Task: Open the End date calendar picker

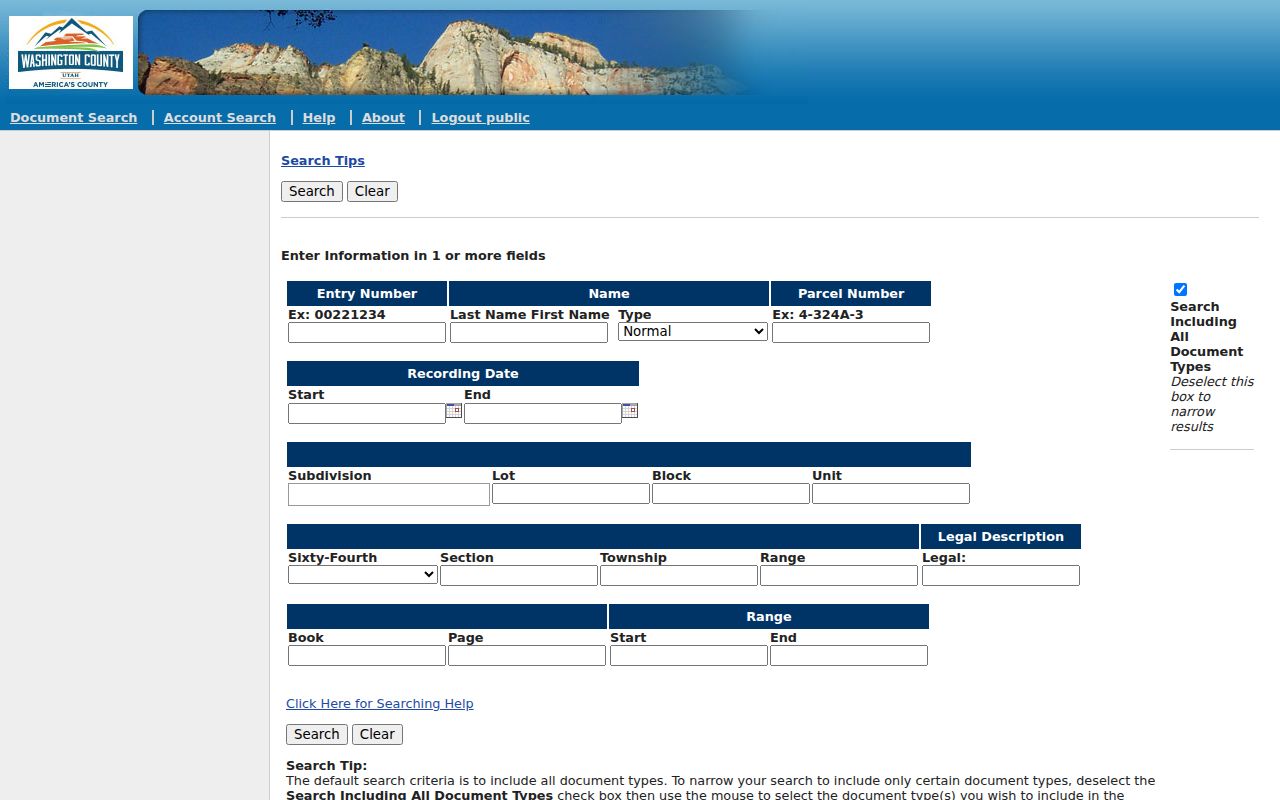Action: tap(630, 411)
